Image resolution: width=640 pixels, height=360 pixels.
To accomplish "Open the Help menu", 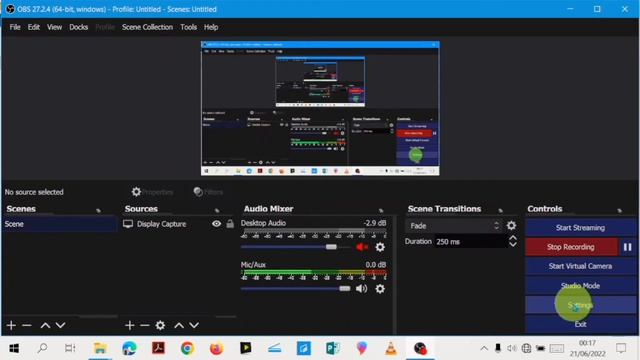I will [211, 27].
